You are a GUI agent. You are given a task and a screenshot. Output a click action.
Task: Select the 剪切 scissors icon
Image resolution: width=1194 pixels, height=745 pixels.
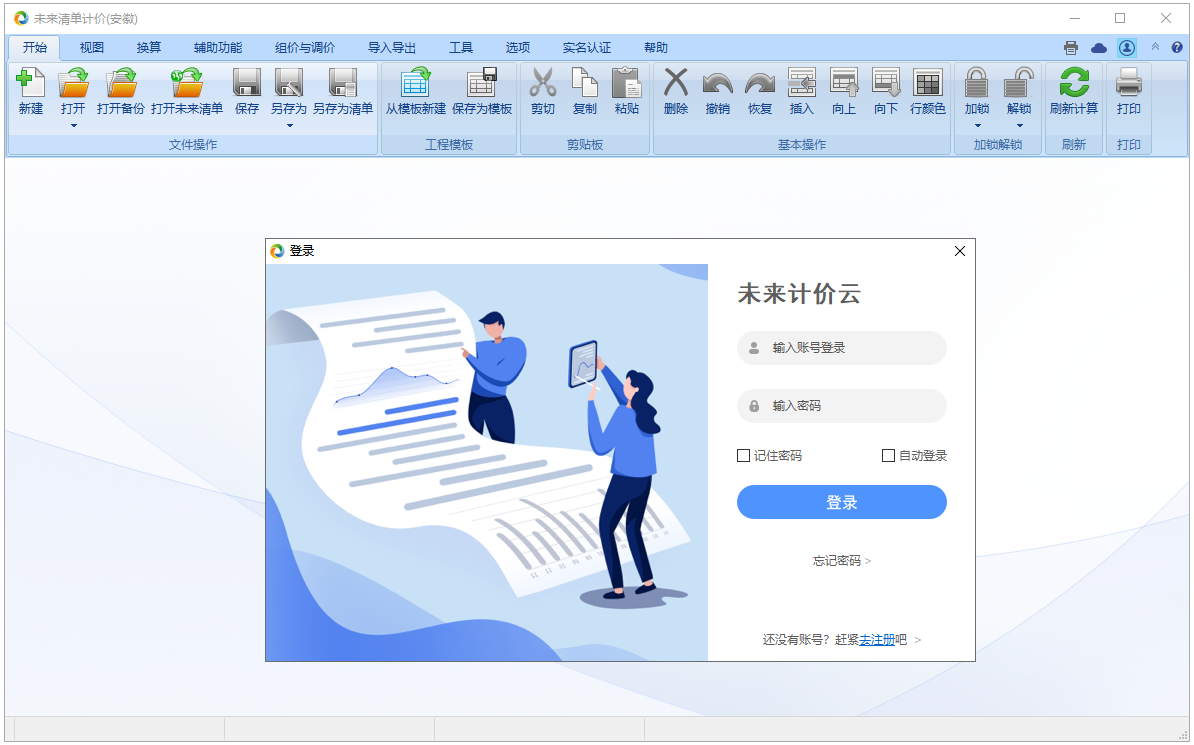click(543, 82)
